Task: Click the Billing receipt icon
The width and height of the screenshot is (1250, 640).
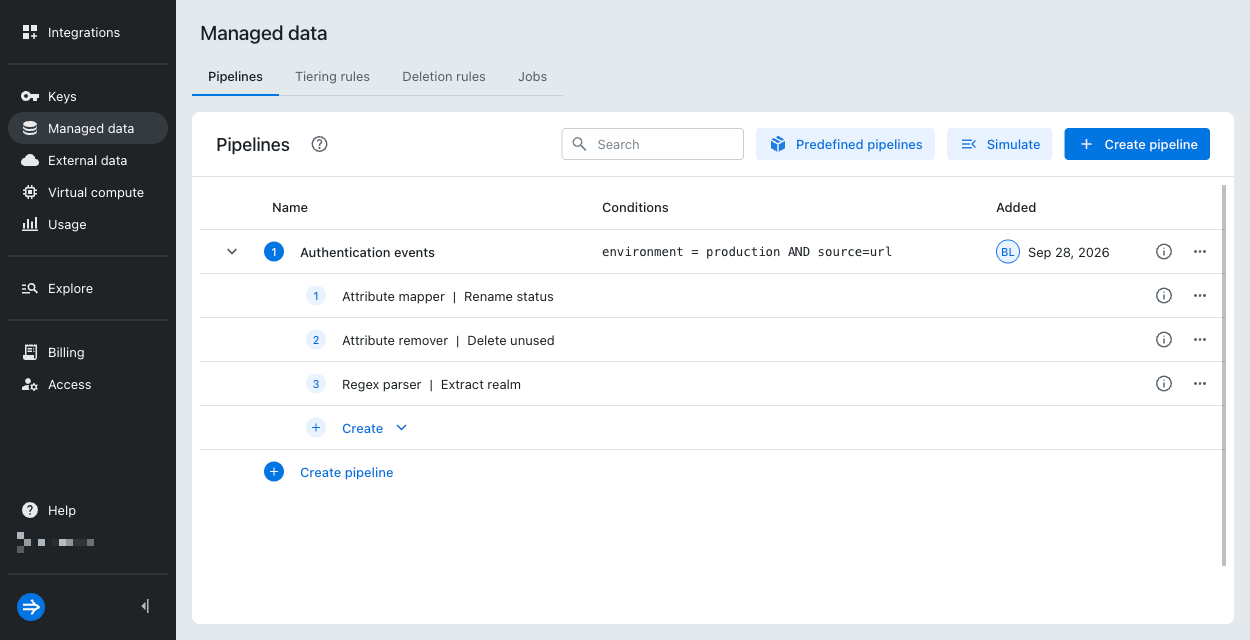Action: tap(30, 352)
